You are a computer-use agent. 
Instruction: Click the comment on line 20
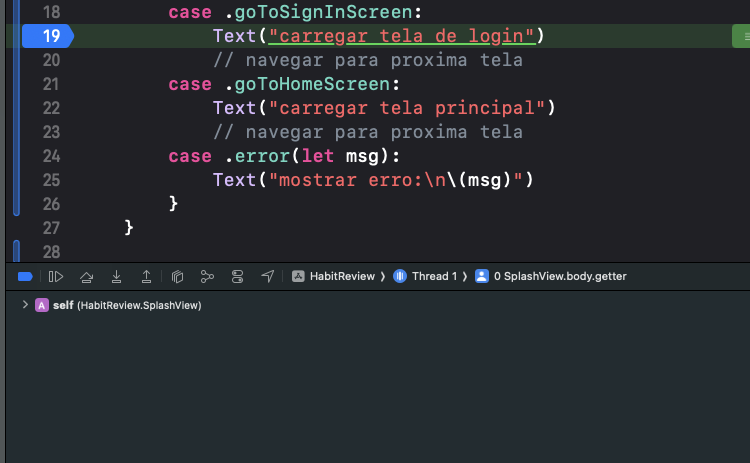click(x=368, y=60)
